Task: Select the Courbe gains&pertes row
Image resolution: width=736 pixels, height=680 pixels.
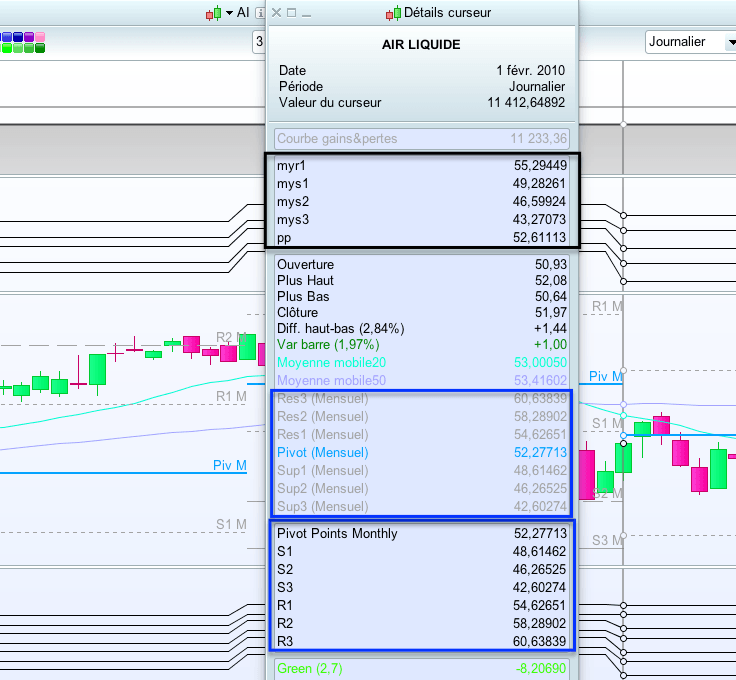Action: pyautogui.click(x=422, y=138)
